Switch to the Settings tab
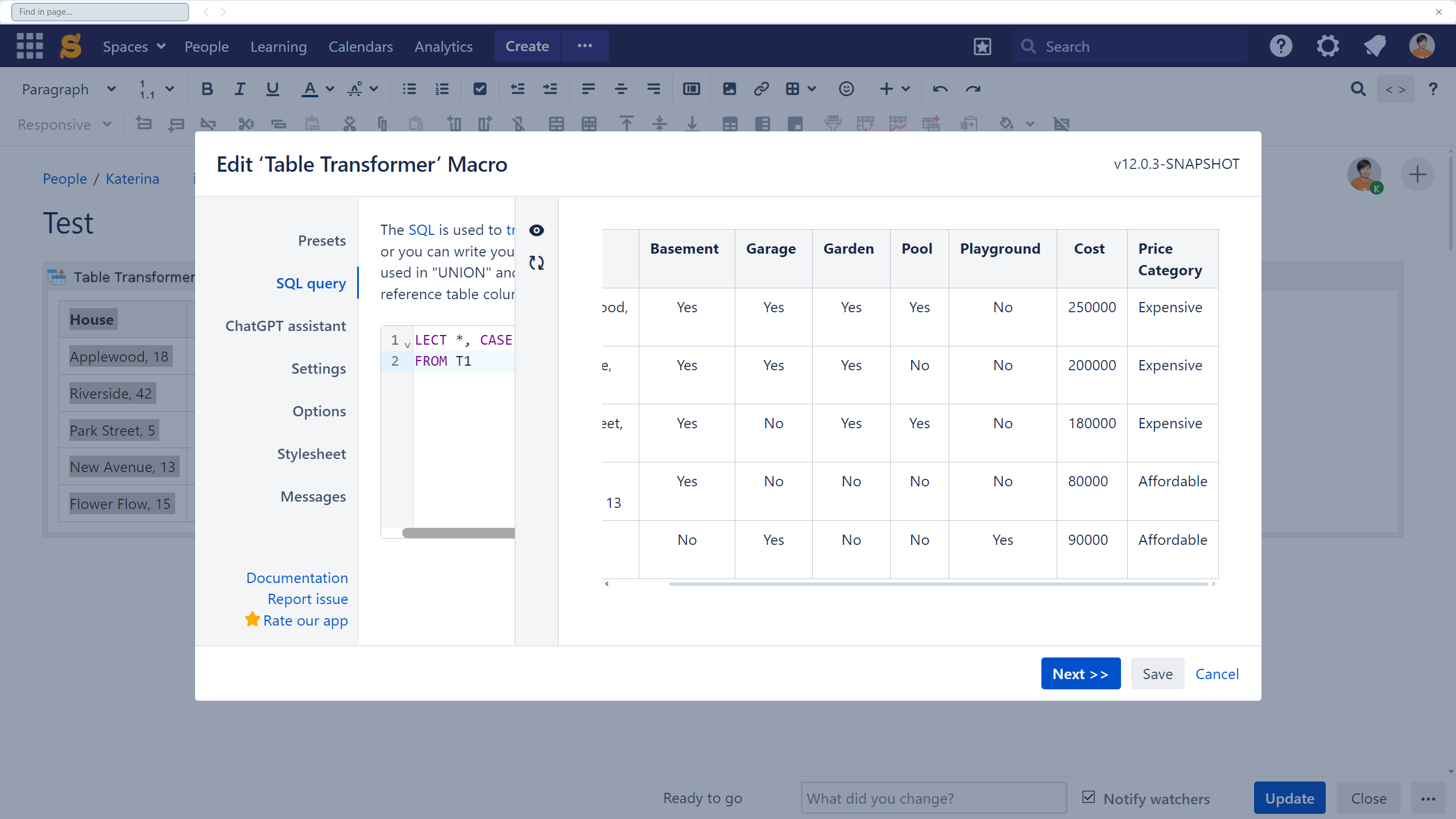The width and height of the screenshot is (1456, 819). pyautogui.click(x=318, y=369)
